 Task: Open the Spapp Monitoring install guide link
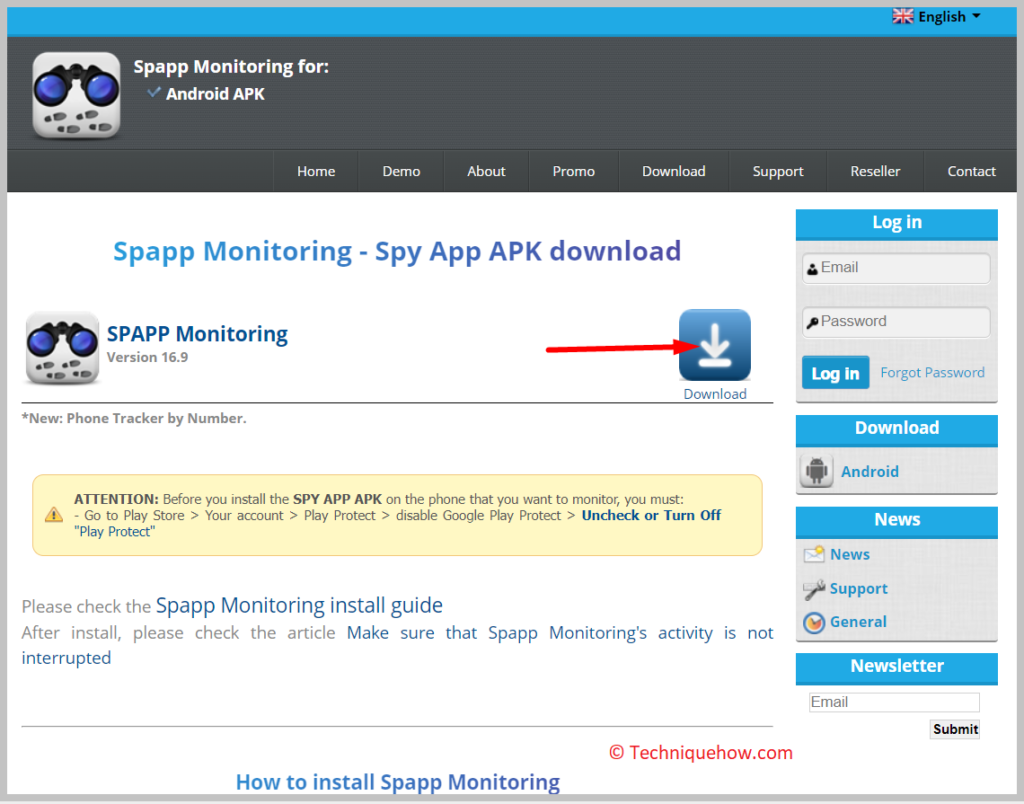299,605
